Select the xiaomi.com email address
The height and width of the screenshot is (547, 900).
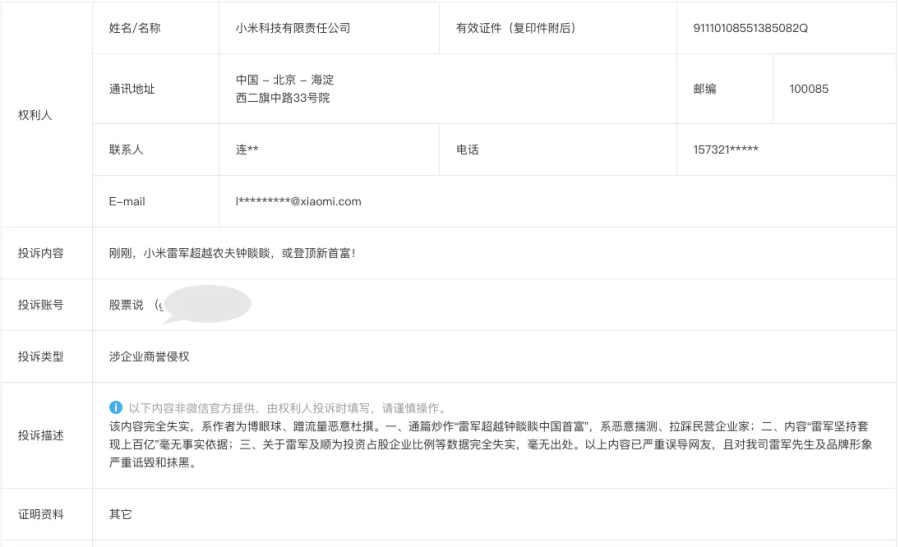click(x=298, y=201)
